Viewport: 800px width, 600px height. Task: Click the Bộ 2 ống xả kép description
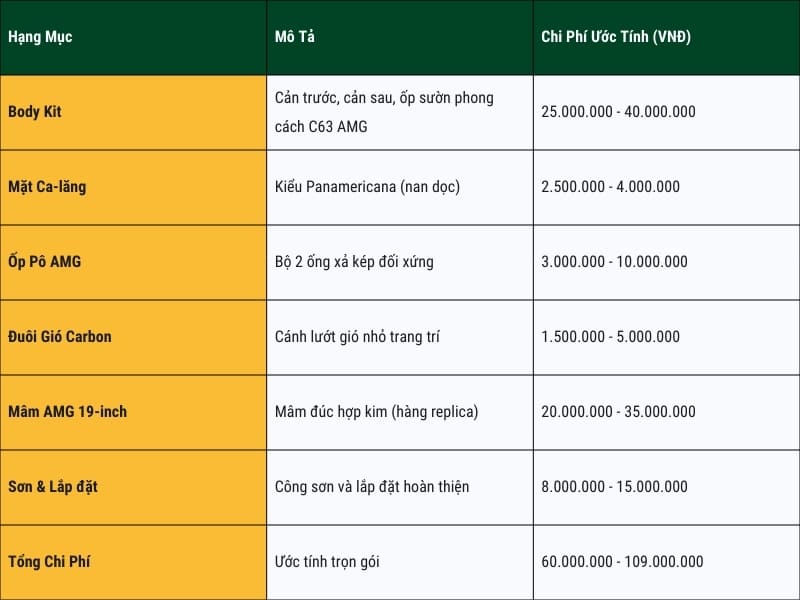click(x=354, y=262)
